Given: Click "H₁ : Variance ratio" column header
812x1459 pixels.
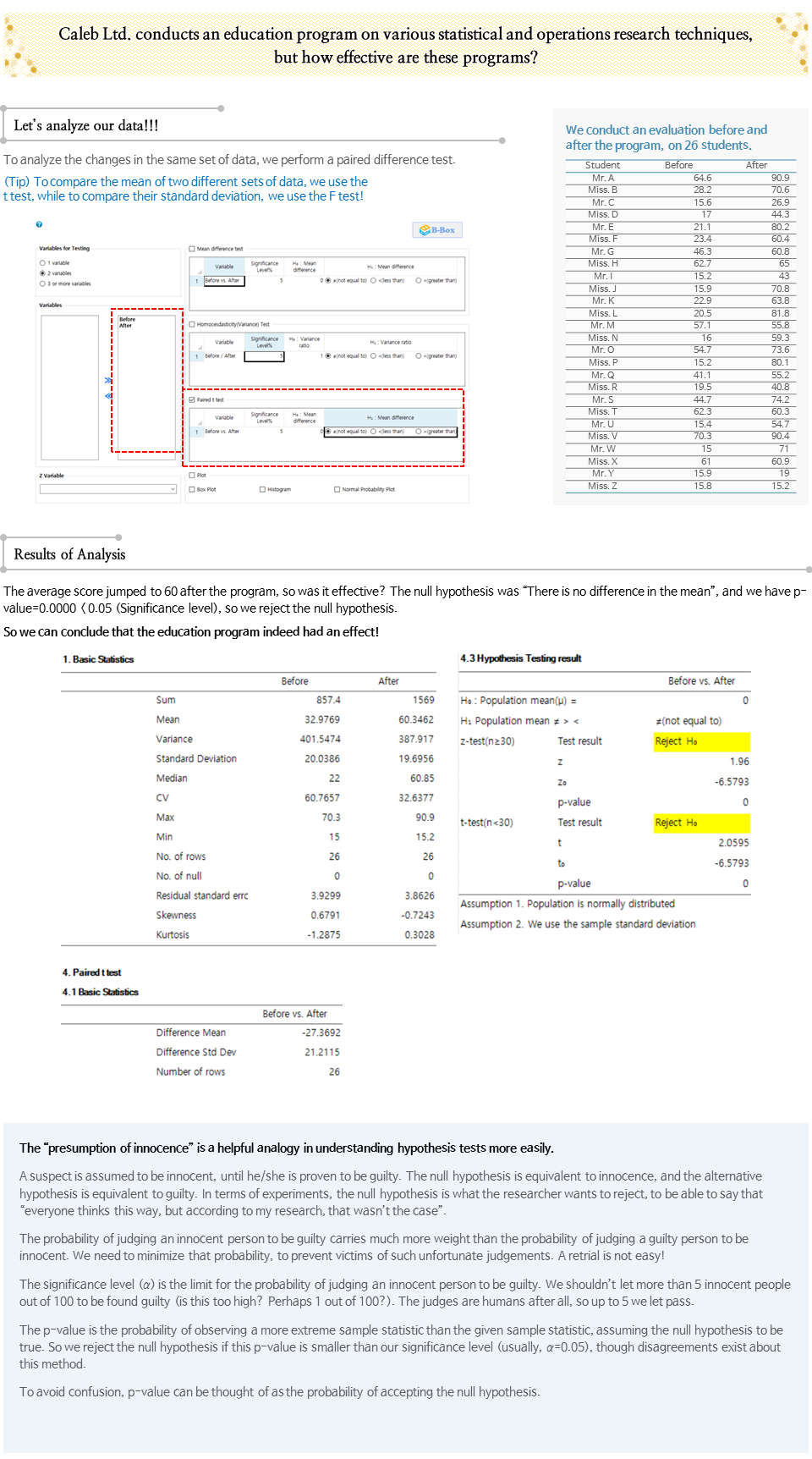Looking at the screenshot, I should pyautogui.click(x=391, y=342).
